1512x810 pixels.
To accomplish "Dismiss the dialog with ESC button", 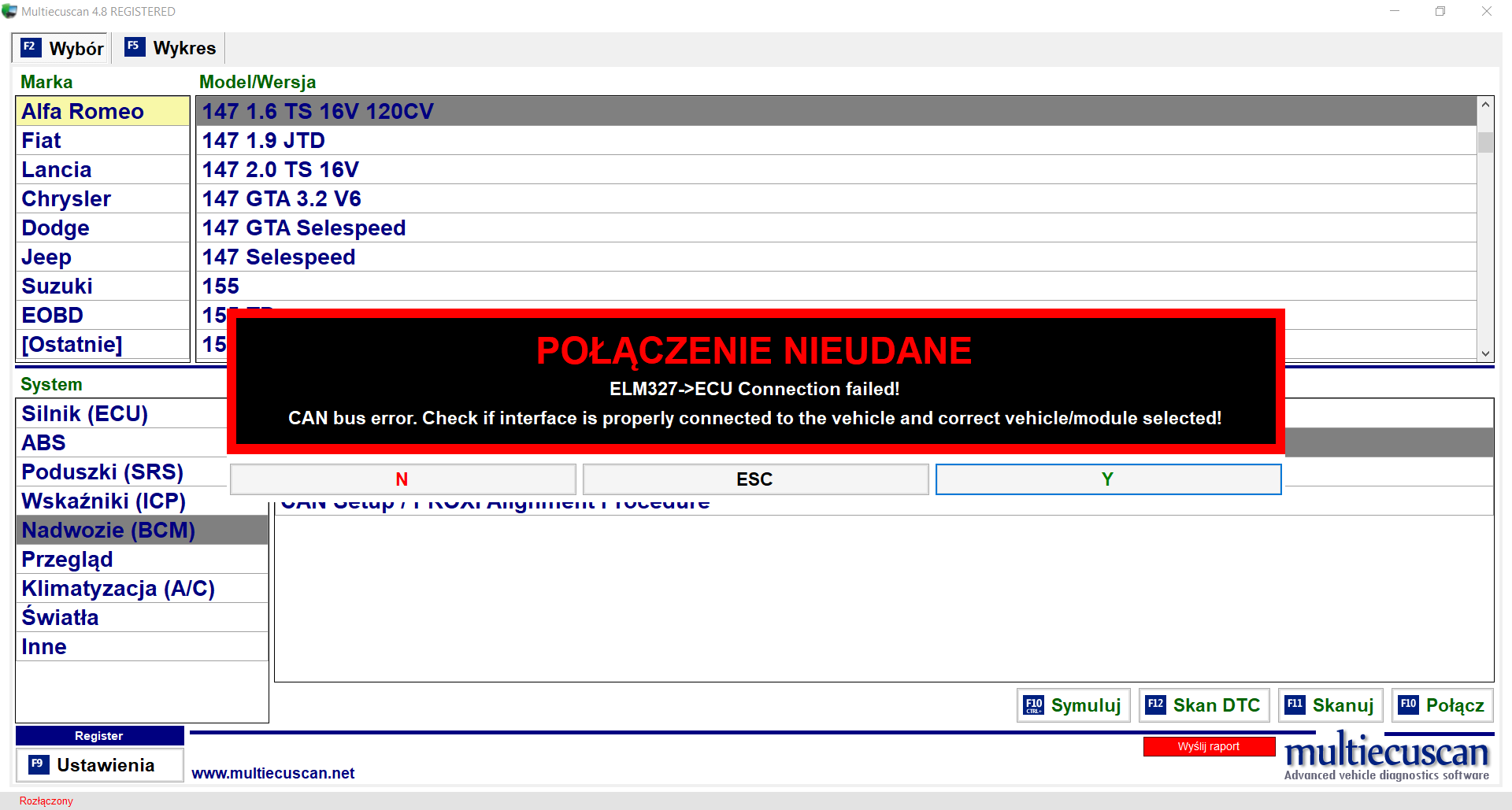I will point(754,479).
